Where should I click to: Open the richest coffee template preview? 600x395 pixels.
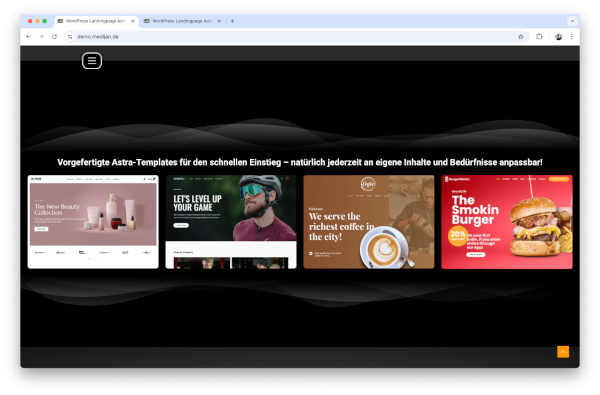point(369,222)
